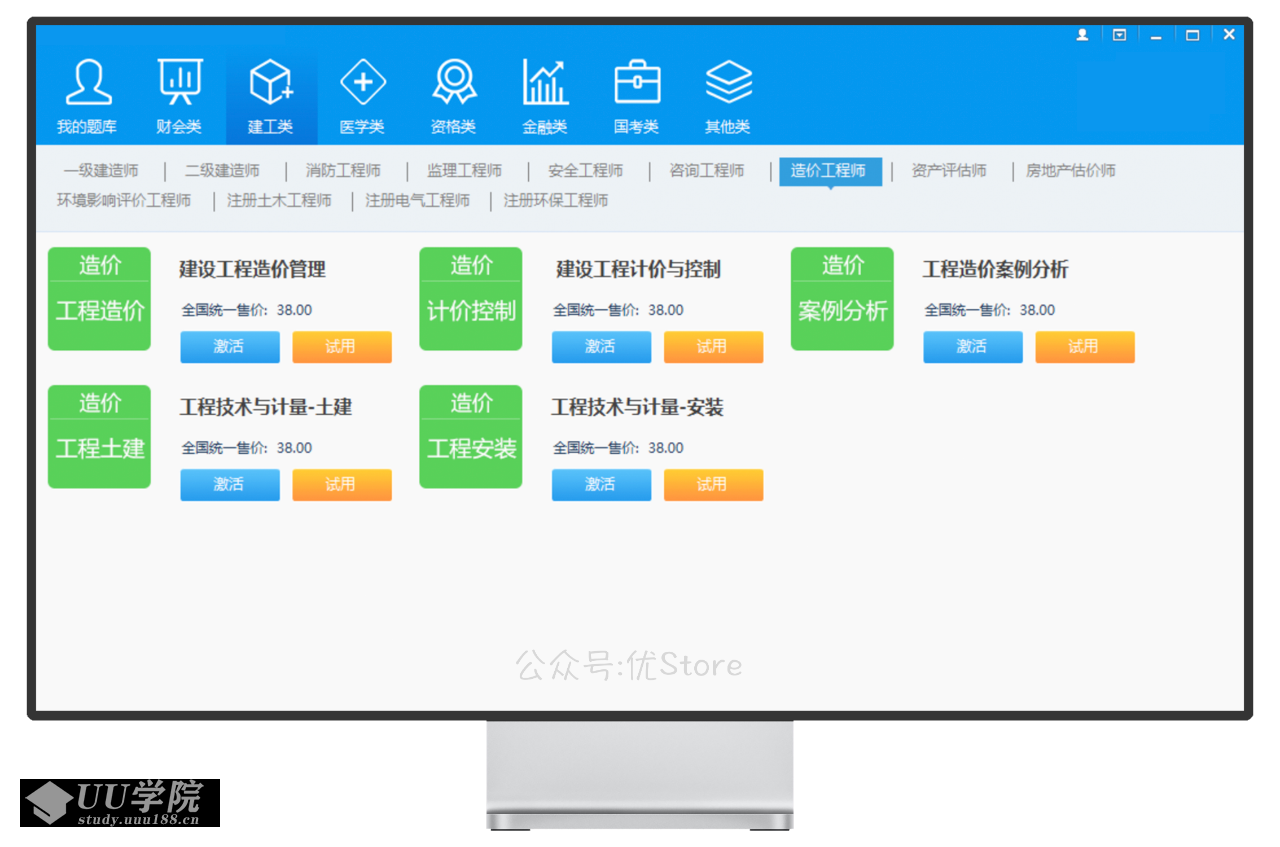Switch to 监理工程师 tab
The width and height of the screenshot is (1280, 847).
point(464,171)
